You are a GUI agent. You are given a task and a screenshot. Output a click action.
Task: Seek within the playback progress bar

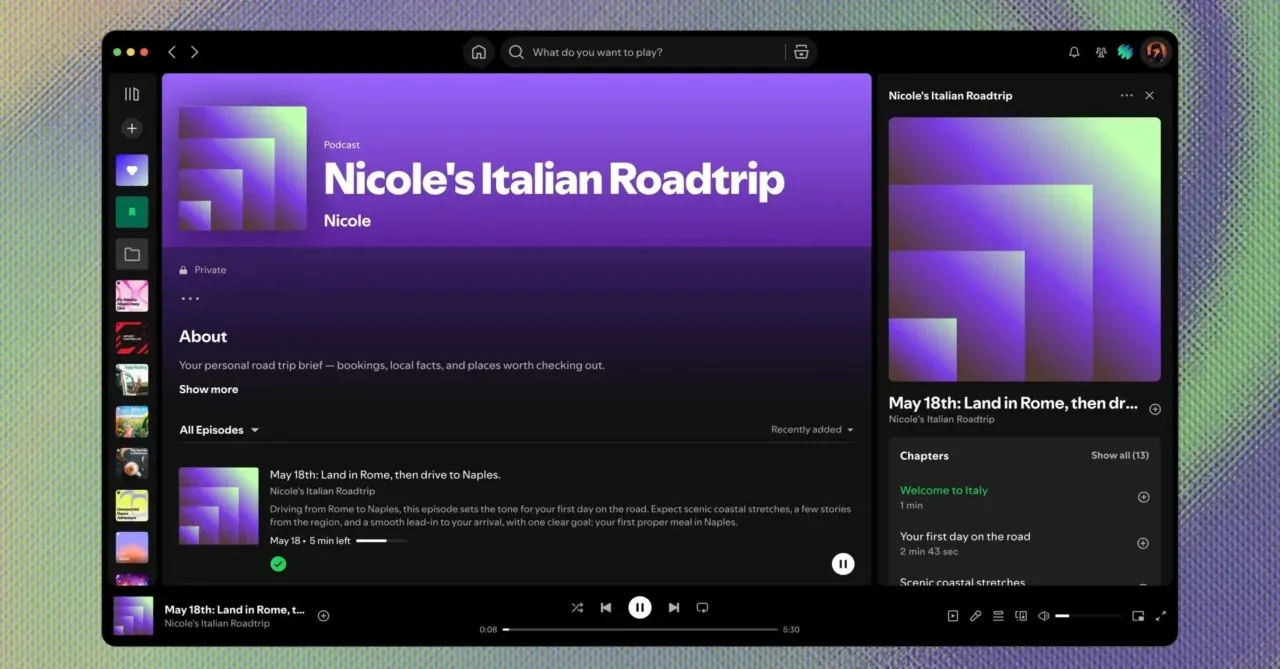(640, 630)
